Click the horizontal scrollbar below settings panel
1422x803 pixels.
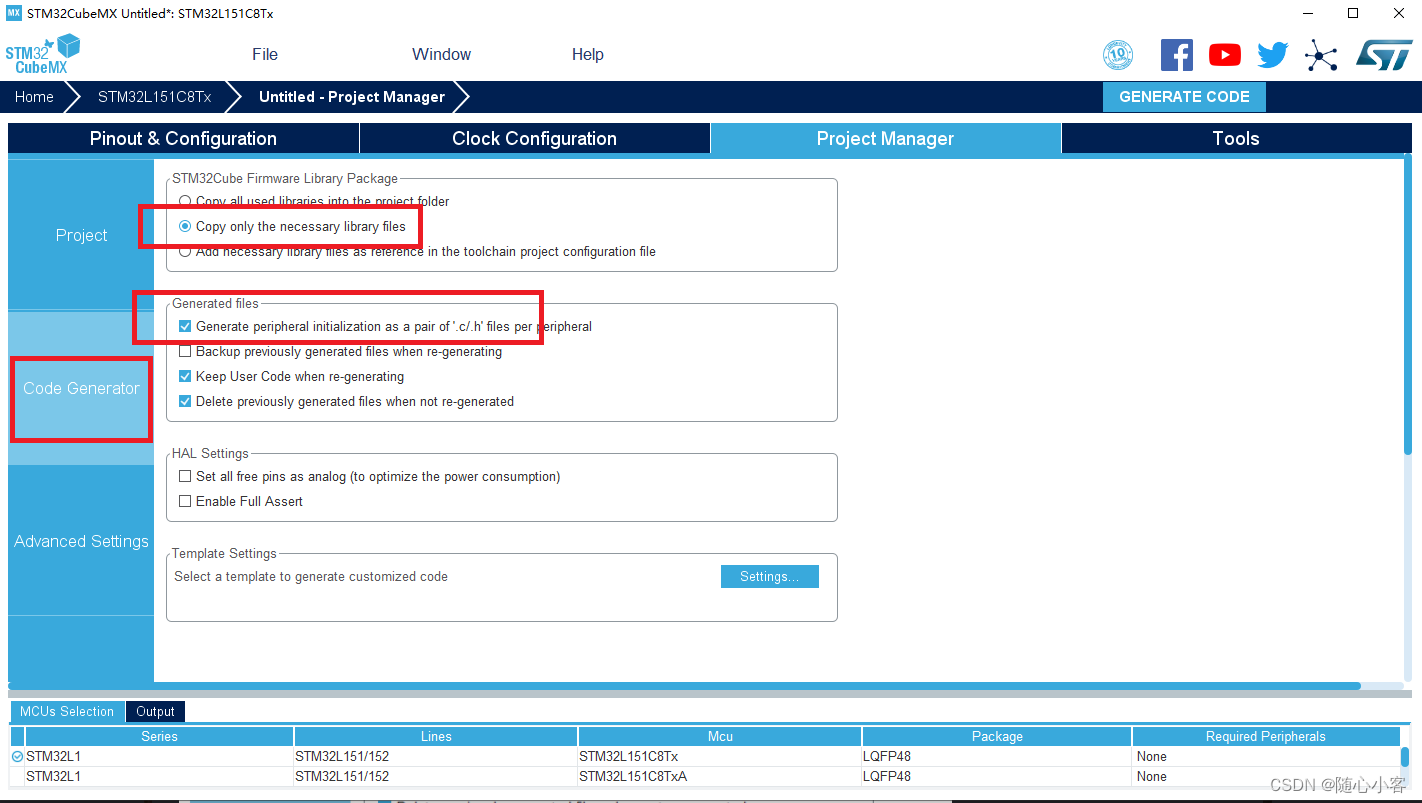(685, 686)
